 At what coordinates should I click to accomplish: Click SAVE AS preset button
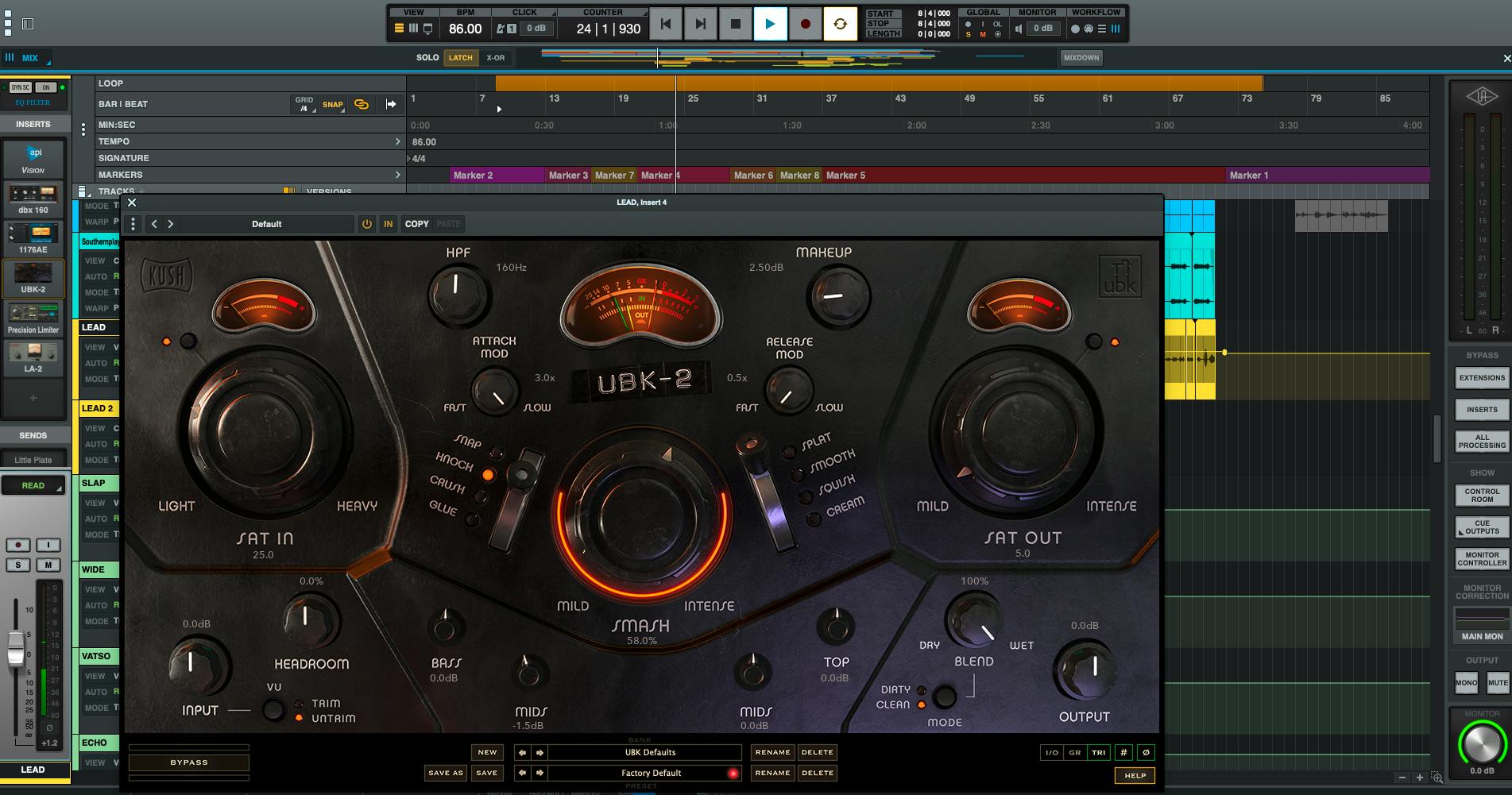pos(445,773)
